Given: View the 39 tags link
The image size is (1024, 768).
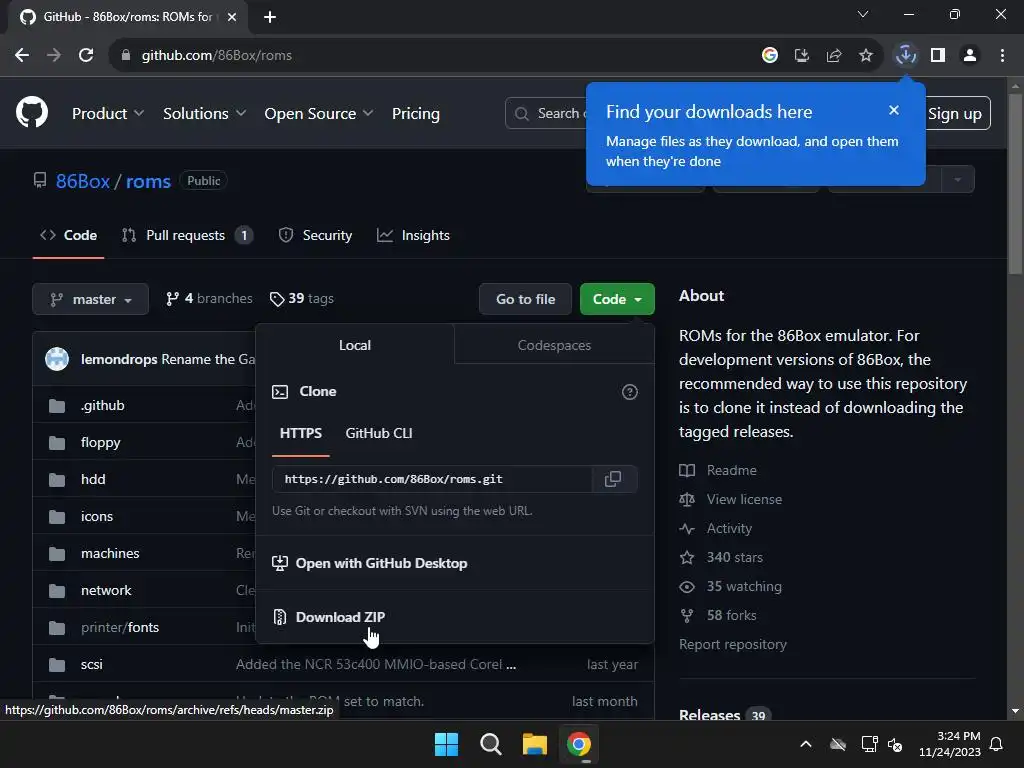Looking at the screenshot, I should [x=302, y=298].
